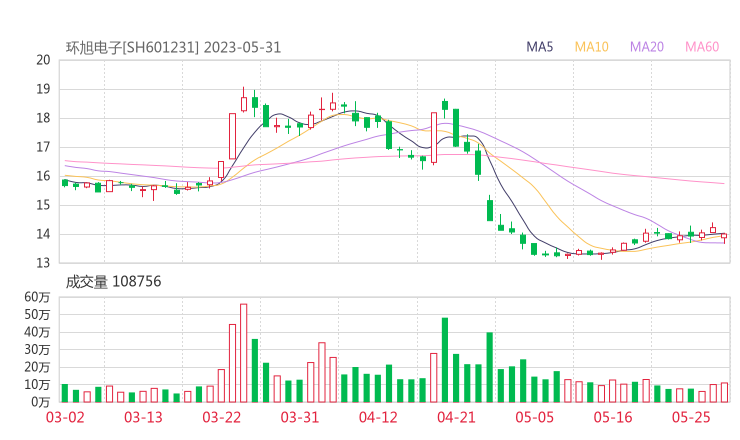Image resolution: width=740 pixels, height=440 pixels.
Task: Click the 05-05 date label
Action: pyautogui.click(x=535, y=417)
